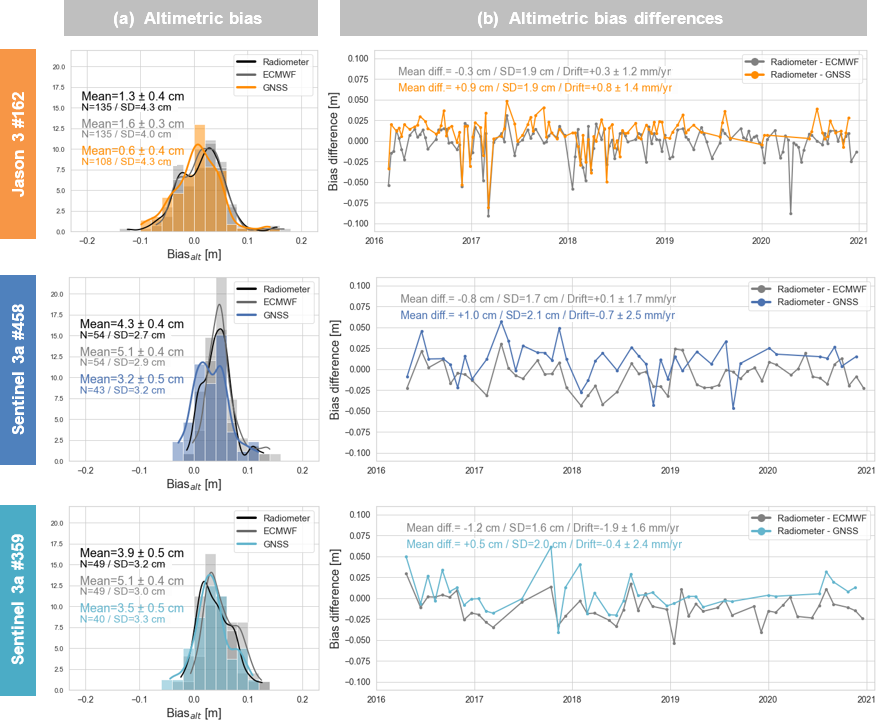The width and height of the screenshot is (876, 720).
Task: Click orange "Mean diff.= +0.9 cm" annotation line
Action: click(x=535, y=88)
